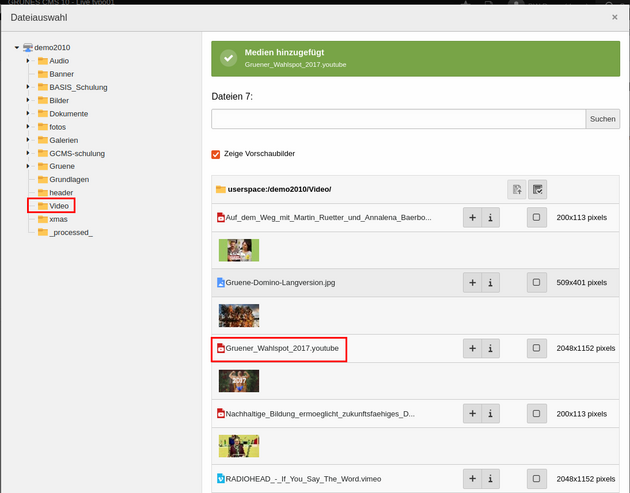
Task: Add Gruene-Domino-Langversion.jpg with plus button
Action: [x=472, y=282]
